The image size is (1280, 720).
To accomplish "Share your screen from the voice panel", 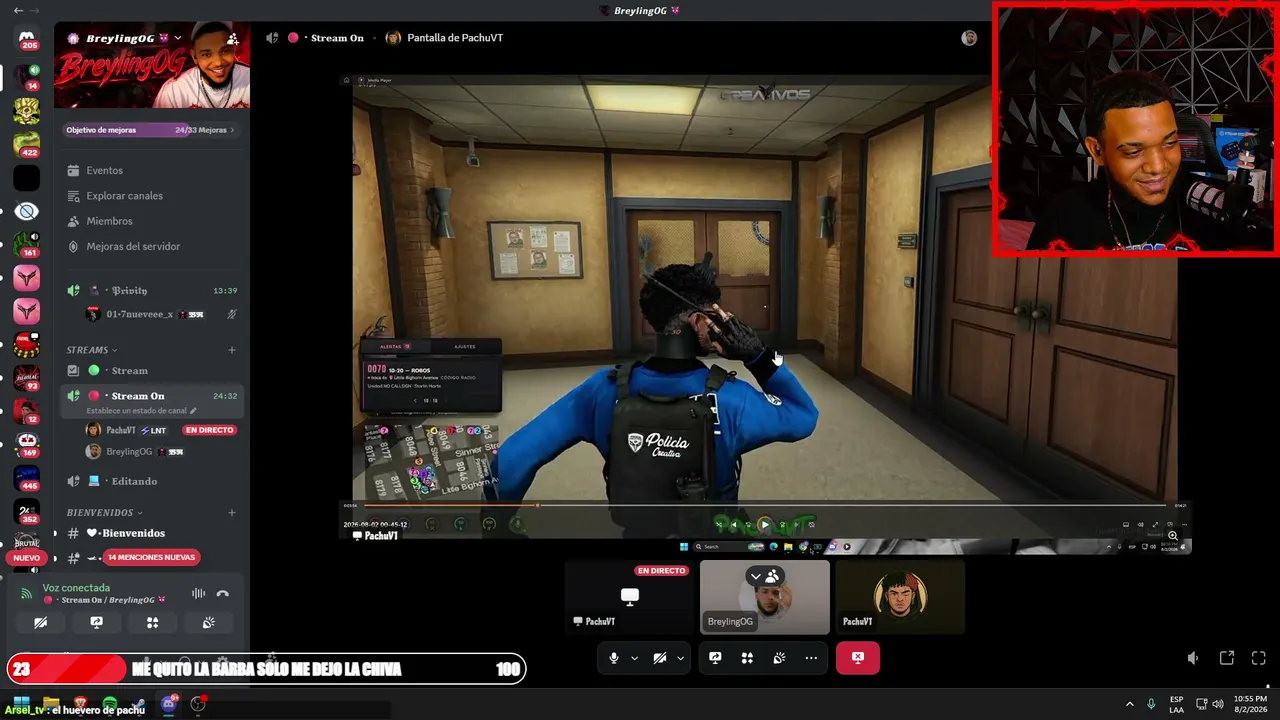I will (96, 622).
